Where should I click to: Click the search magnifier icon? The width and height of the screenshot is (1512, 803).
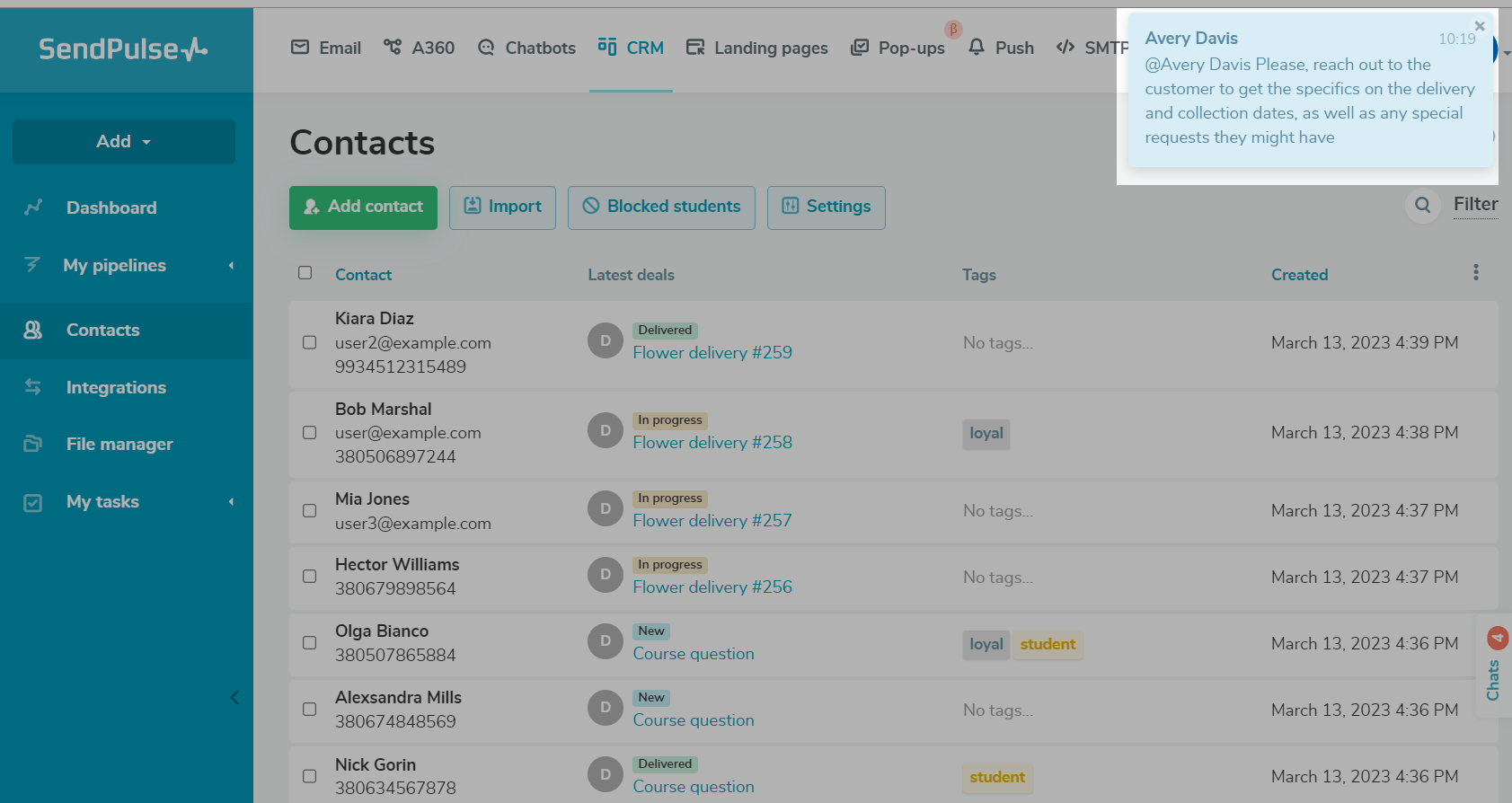click(1423, 206)
